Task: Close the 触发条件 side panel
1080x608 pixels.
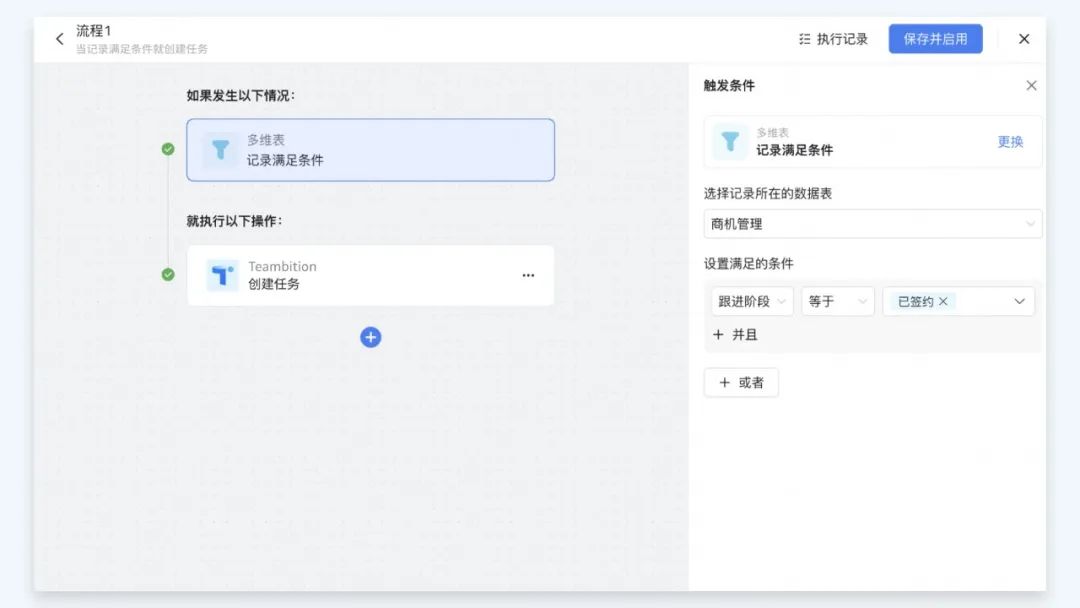Action: point(1031,86)
